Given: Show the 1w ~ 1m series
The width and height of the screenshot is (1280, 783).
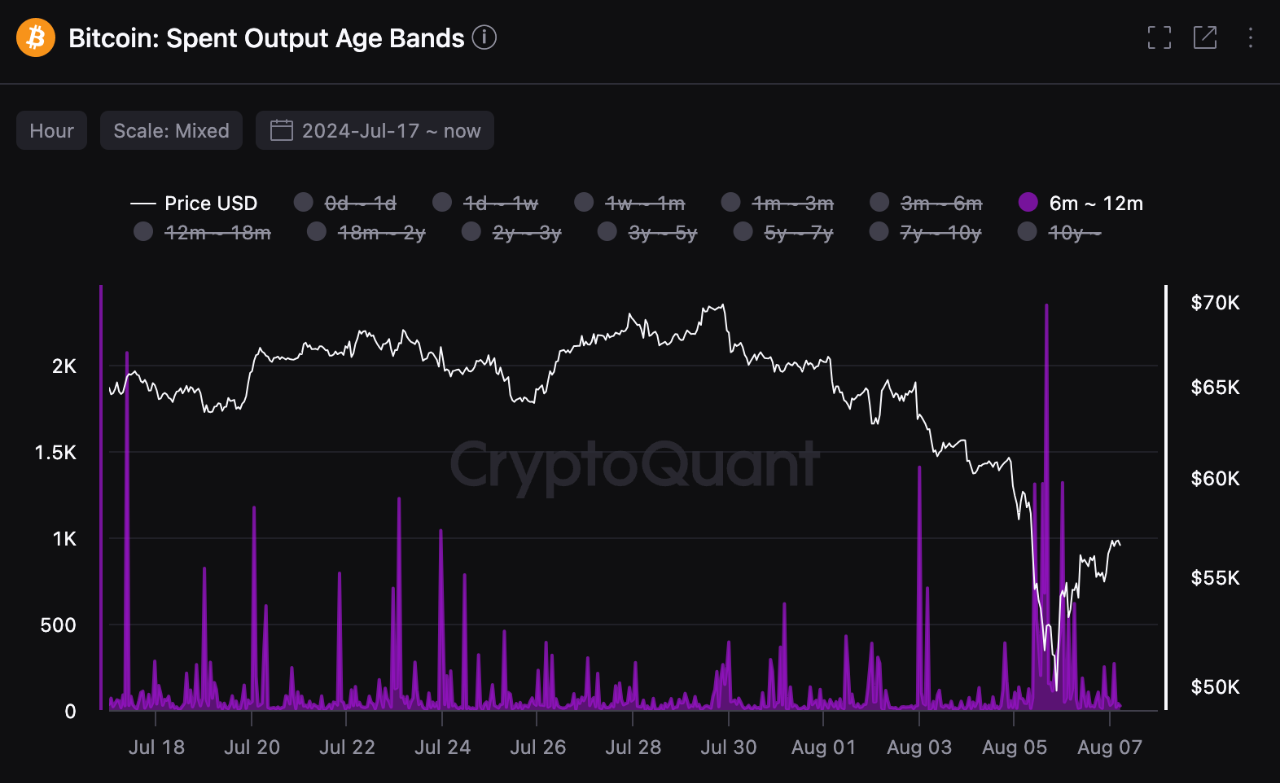Looking at the screenshot, I should tap(582, 202).
